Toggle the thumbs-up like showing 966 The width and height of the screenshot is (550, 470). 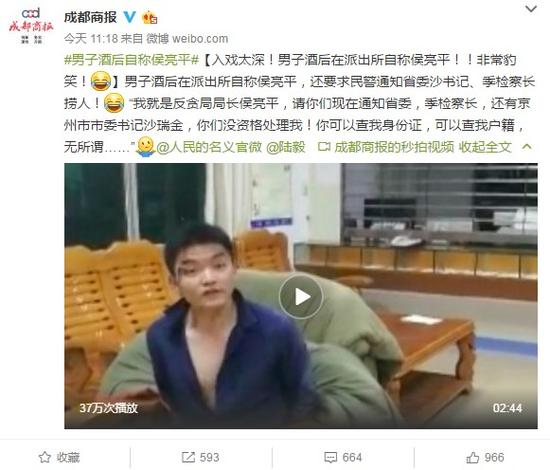coord(485,457)
